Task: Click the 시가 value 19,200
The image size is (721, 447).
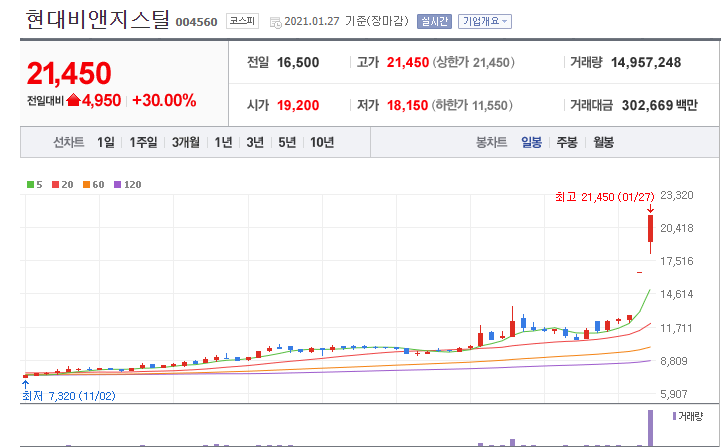Action: (298, 105)
